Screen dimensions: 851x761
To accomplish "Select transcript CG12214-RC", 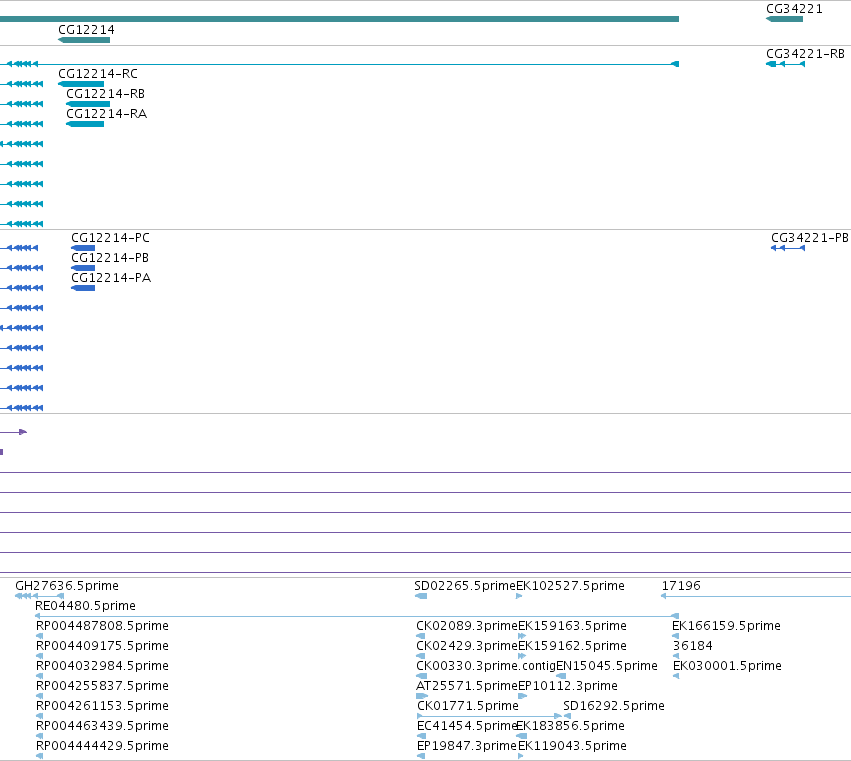I will [x=81, y=84].
